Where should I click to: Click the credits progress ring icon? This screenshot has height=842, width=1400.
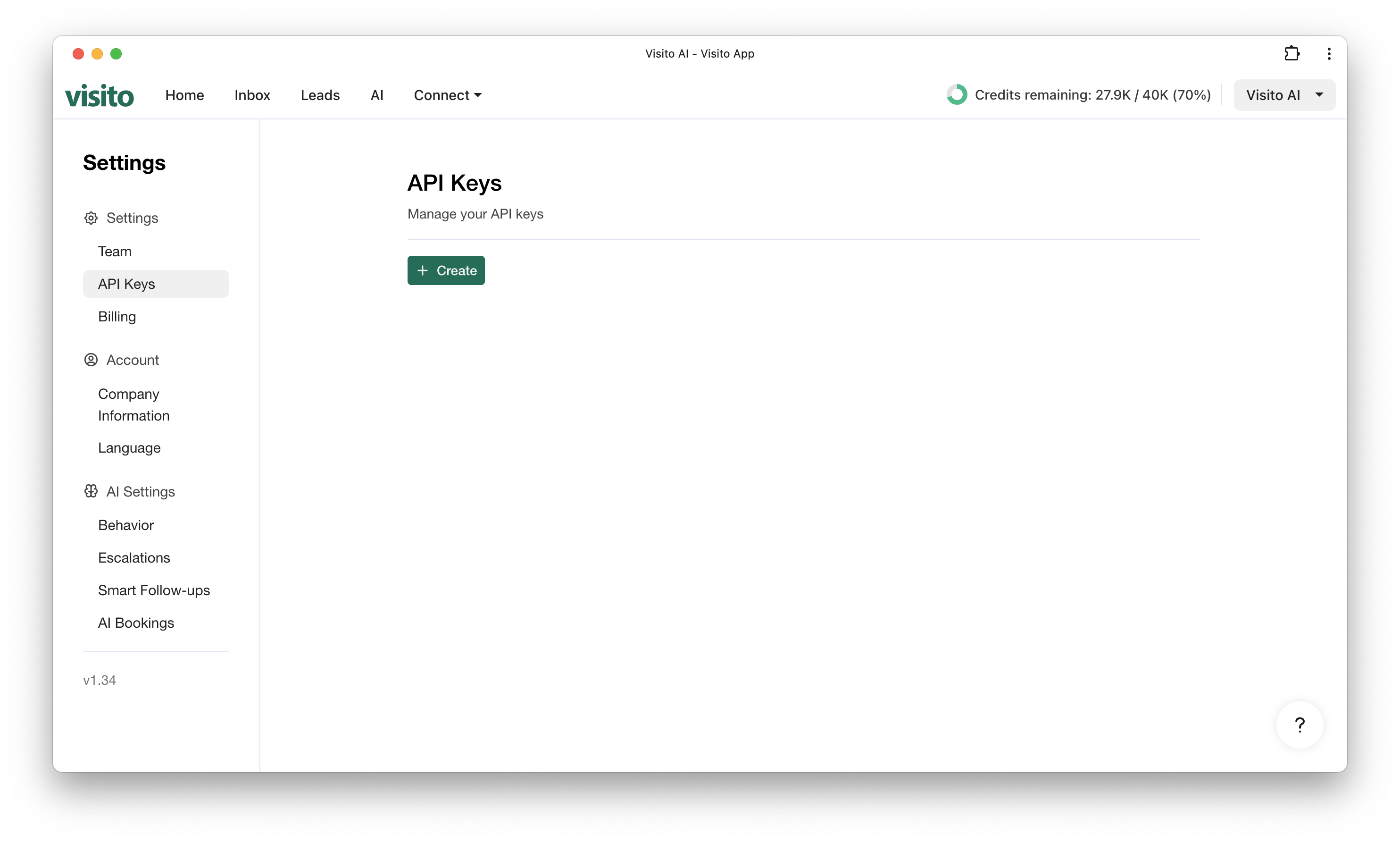[956, 94]
